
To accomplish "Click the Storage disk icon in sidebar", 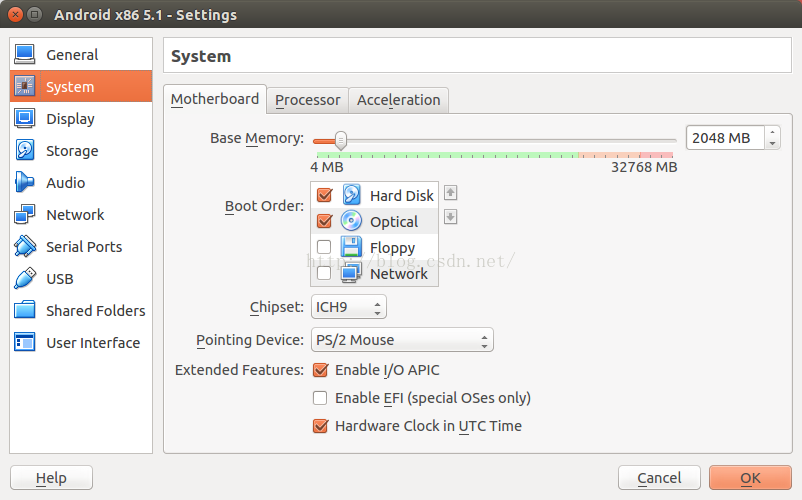I will [x=25, y=150].
